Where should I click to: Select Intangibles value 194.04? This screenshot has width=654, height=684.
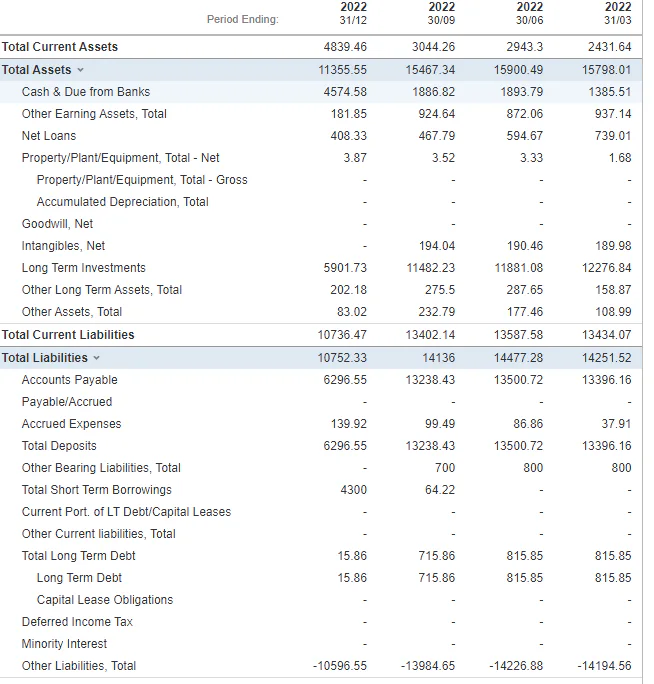point(437,246)
